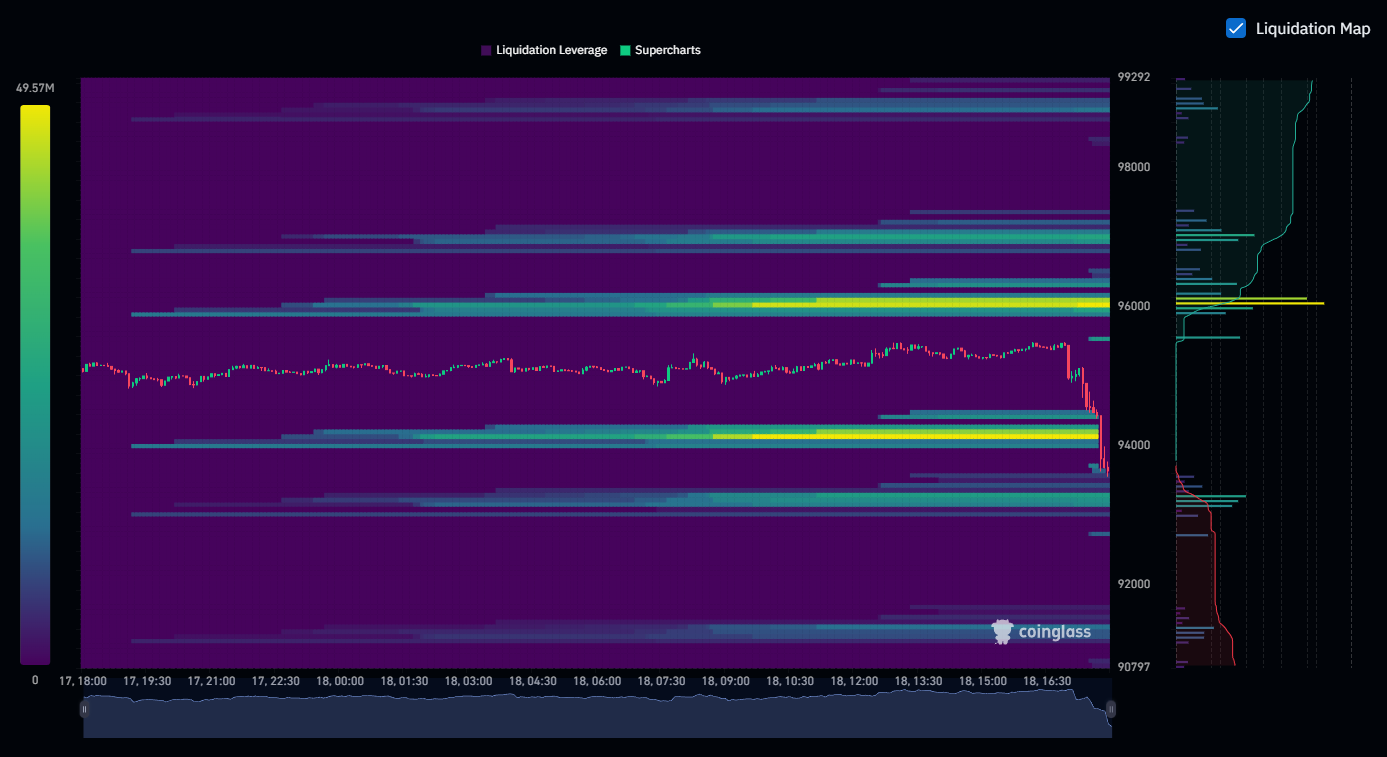Click the 98000 price axis label
The image size is (1387, 757).
(x=1133, y=167)
